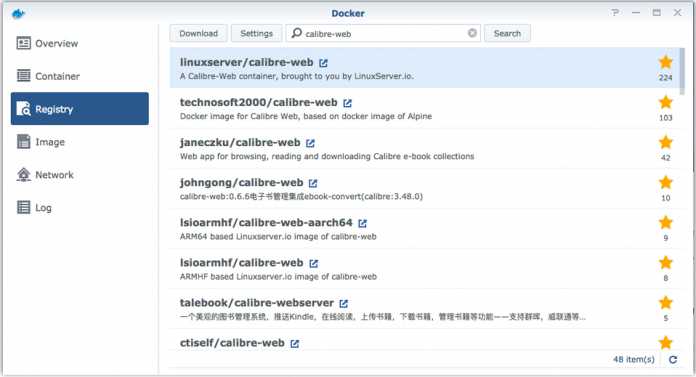Open external link for technosoft2000/calibre-web
The image size is (696, 377).
[348, 103]
